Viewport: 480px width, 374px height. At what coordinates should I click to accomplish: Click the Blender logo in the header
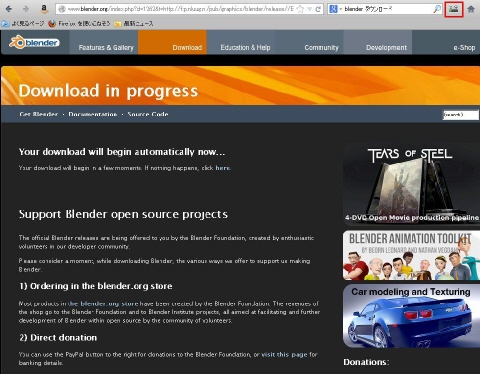tap(34, 42)
